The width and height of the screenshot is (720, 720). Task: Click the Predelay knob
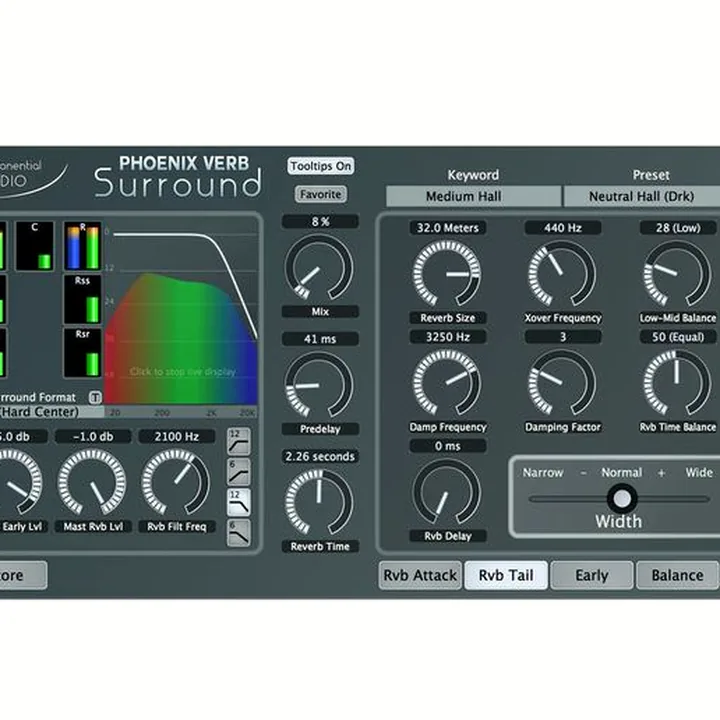(x=319, y=385)
